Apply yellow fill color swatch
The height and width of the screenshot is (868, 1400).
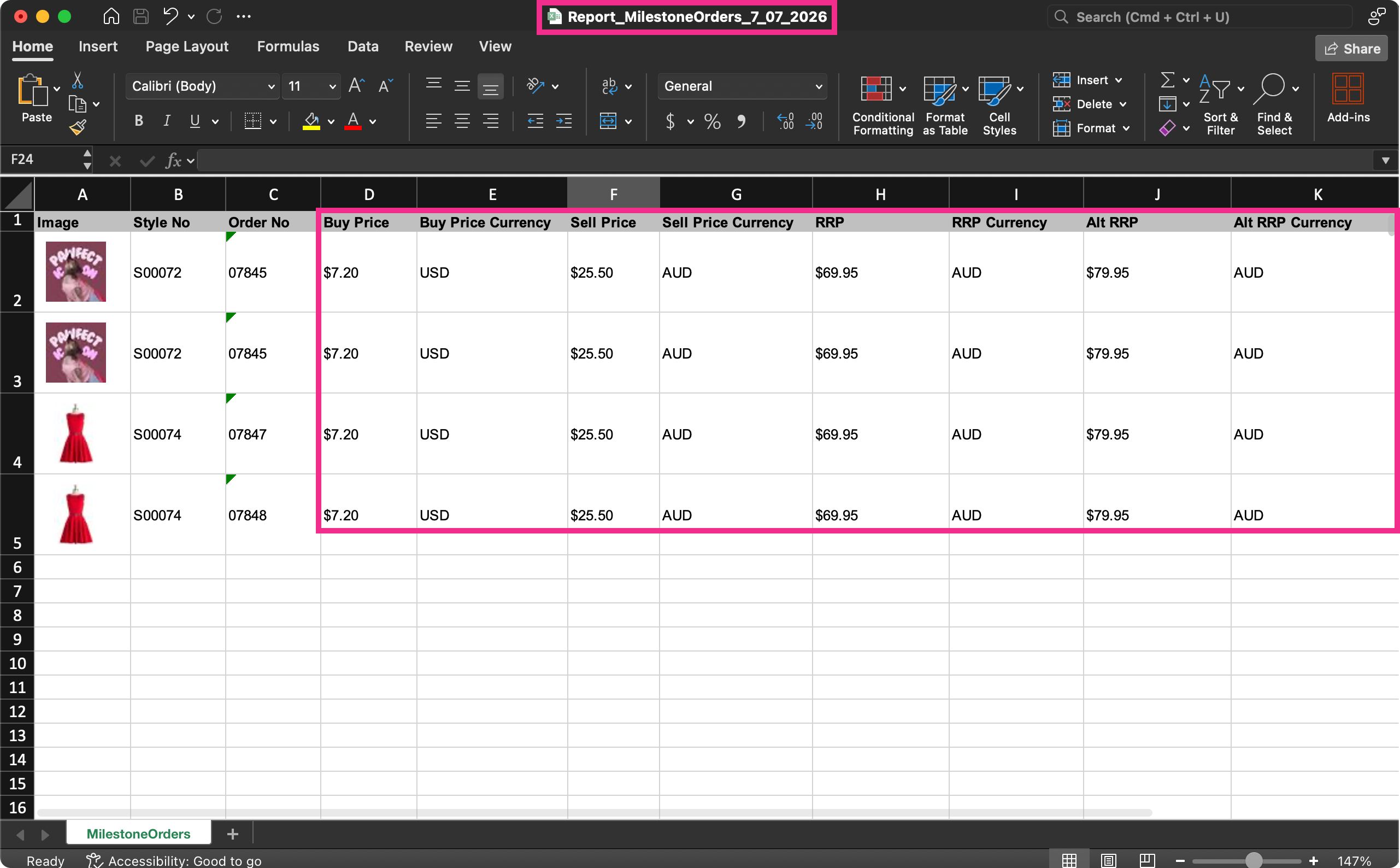(311, 121)
